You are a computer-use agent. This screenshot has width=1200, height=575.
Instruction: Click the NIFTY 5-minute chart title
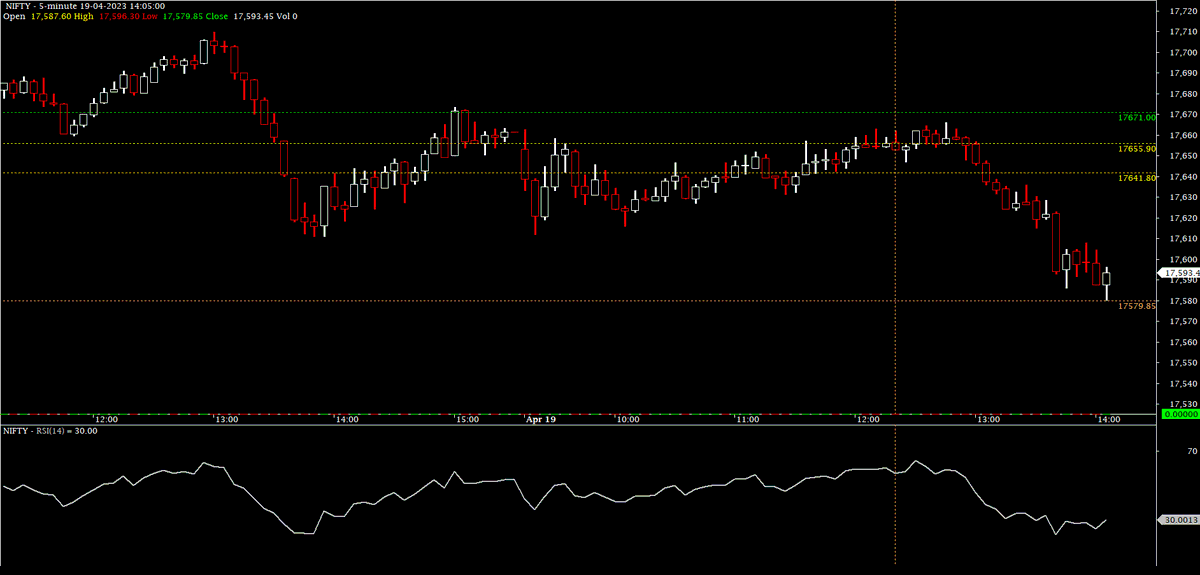[84, 5]
